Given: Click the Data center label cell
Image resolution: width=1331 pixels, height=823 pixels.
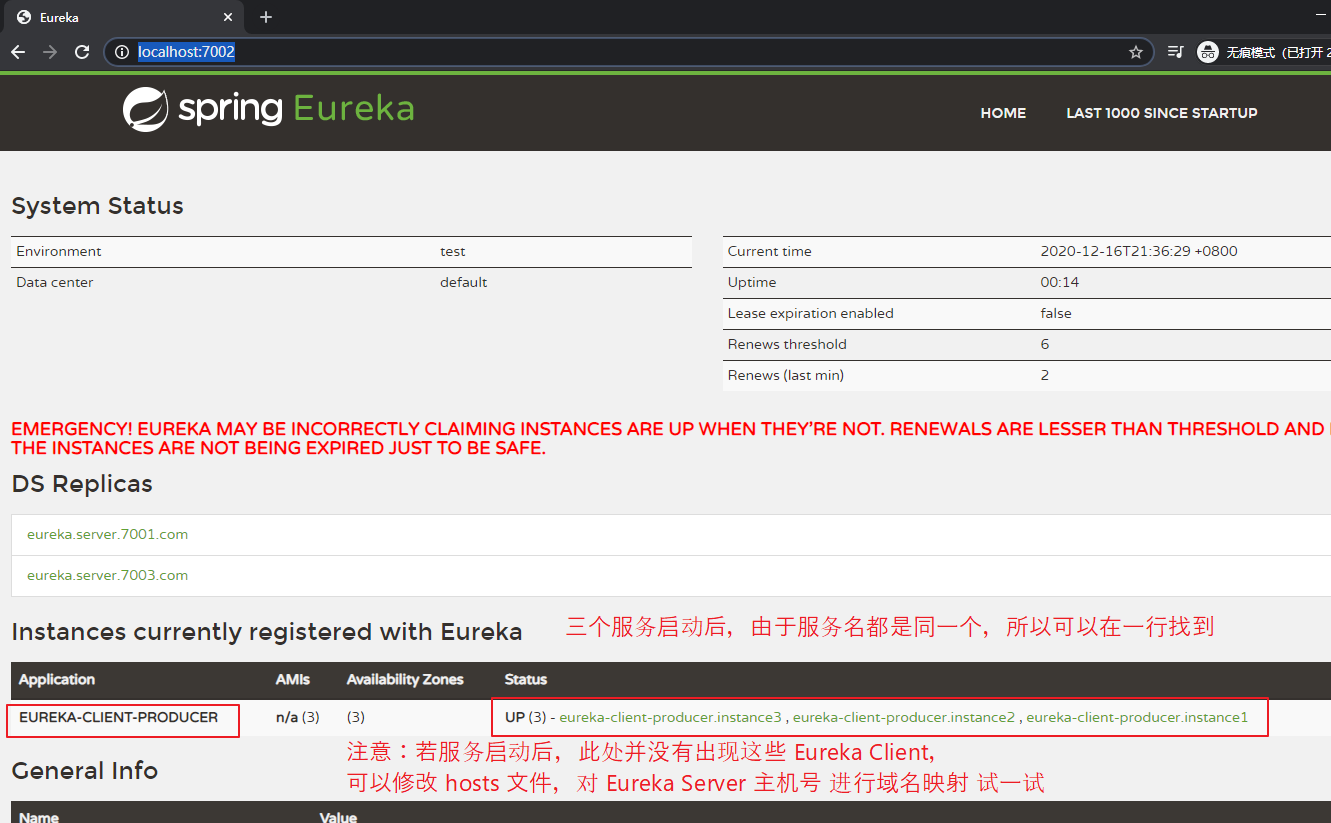Looking at the screenshot, I should [x=55, y=282].
